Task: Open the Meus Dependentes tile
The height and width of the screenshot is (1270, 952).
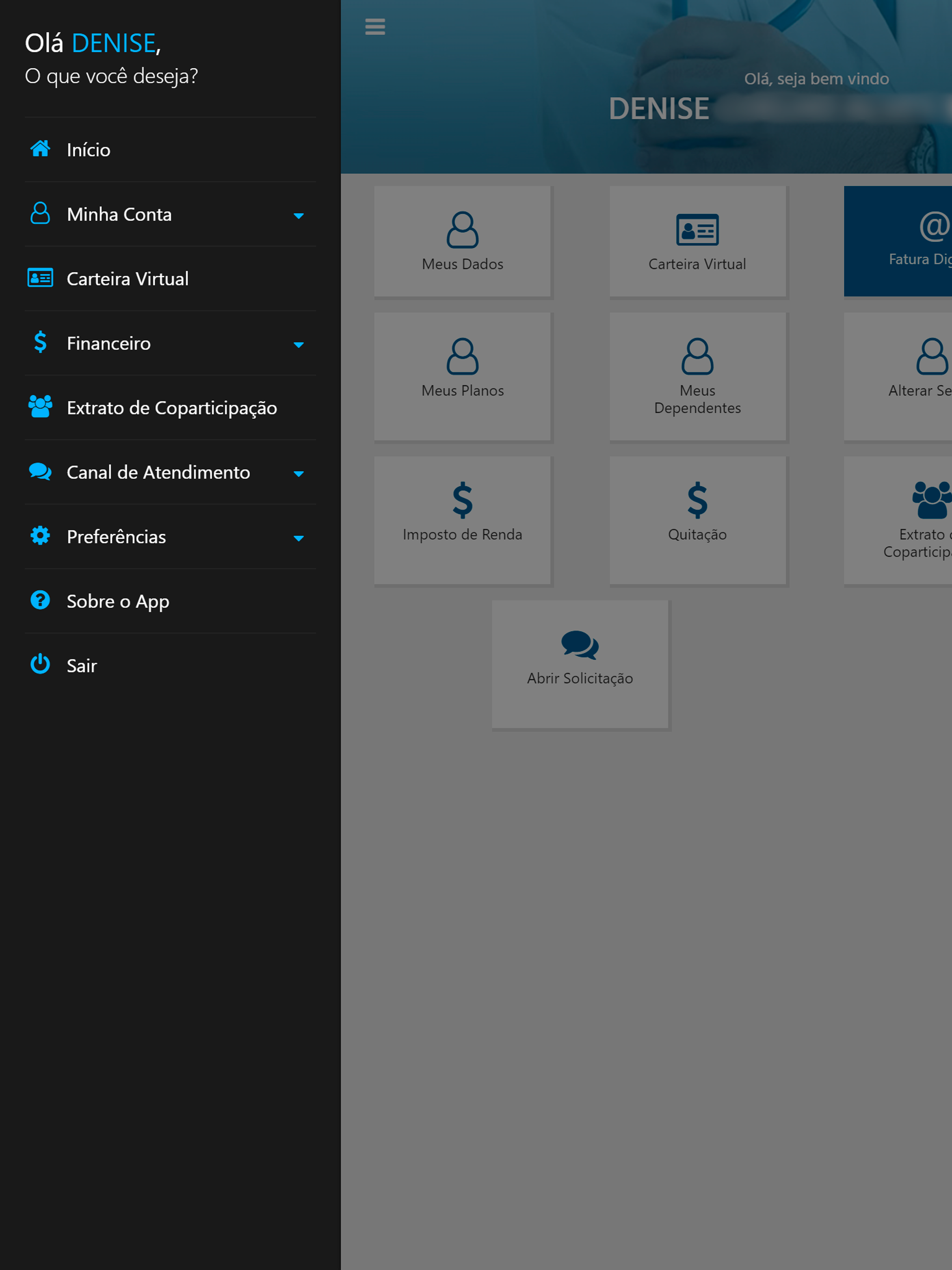Action: click(x=697, y=376)
